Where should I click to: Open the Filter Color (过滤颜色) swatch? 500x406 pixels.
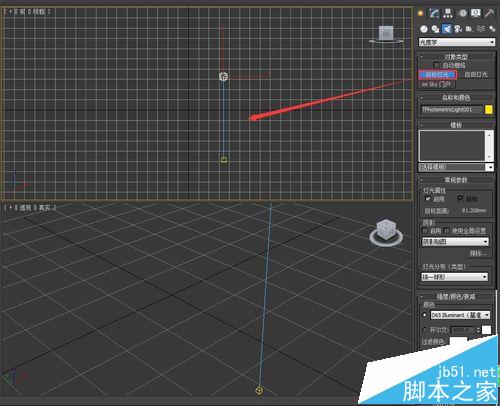(458, 342)
